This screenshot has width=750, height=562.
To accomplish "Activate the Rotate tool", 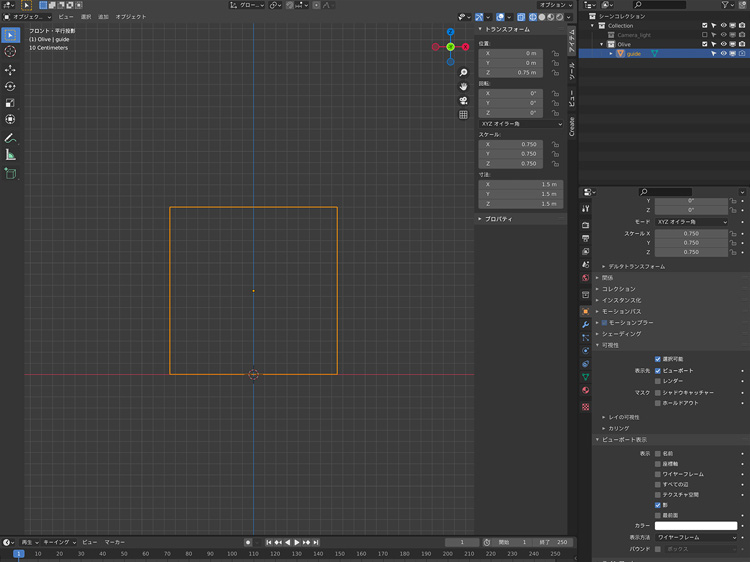I will click(10, 86).
